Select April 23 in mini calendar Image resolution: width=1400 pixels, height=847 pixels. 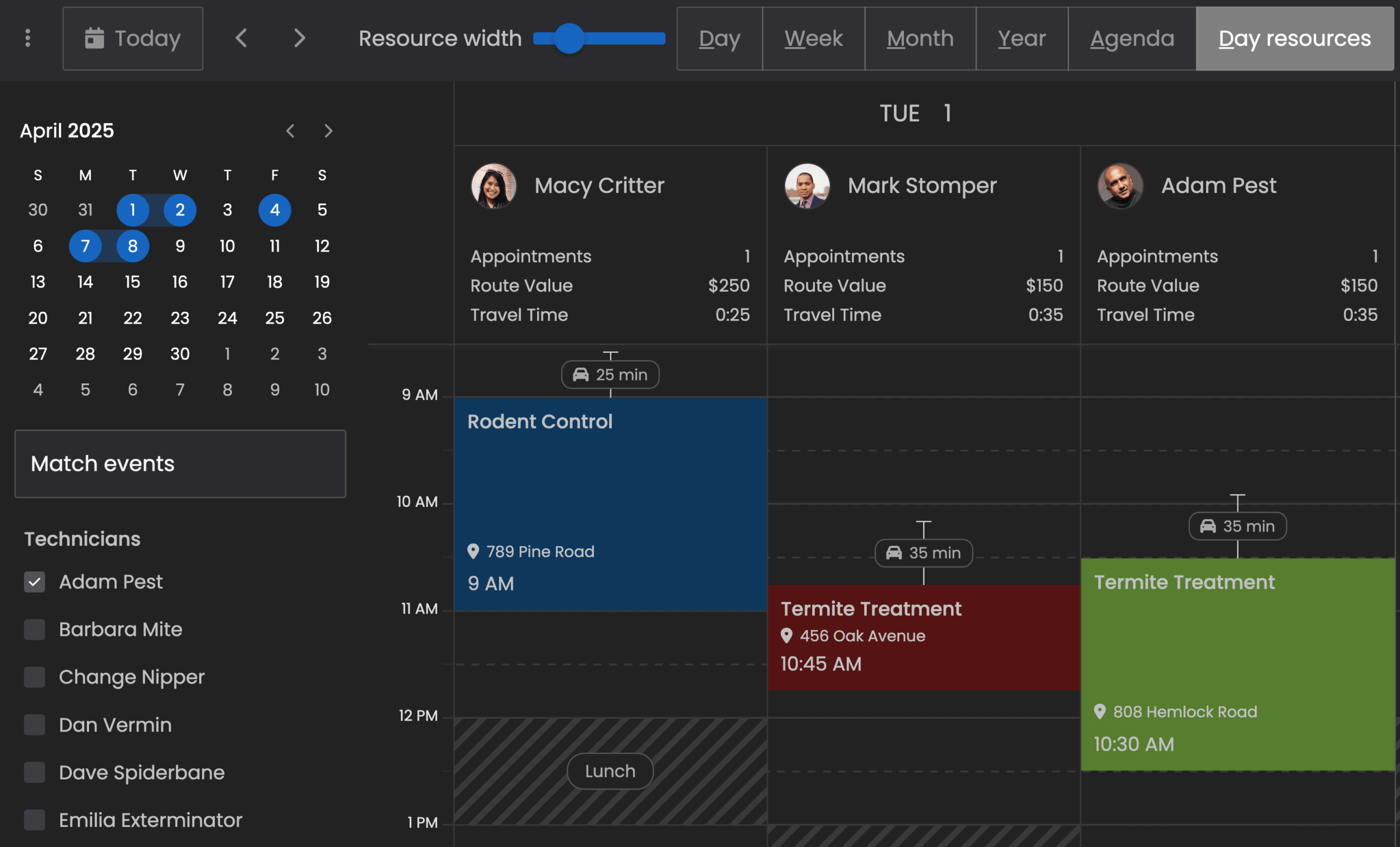[180, 318]
